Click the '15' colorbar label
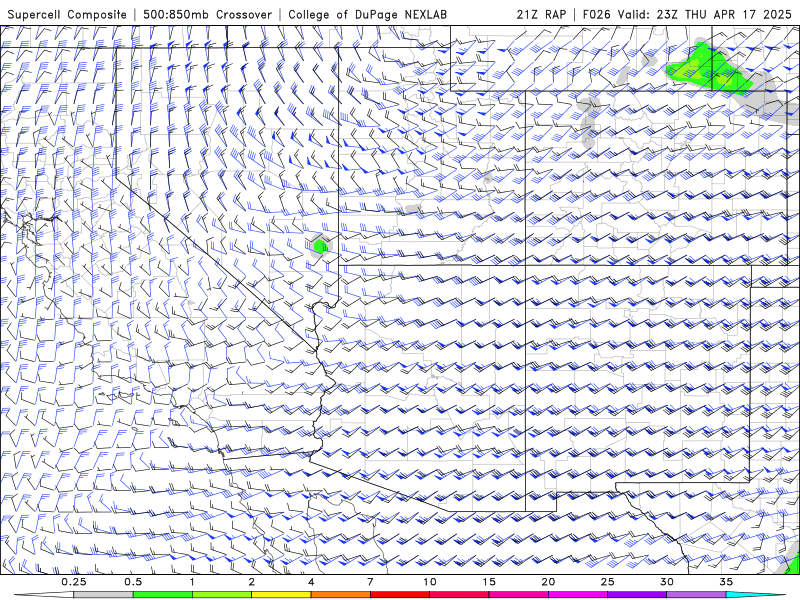Image resolution: width=800 pixels, height=600 pixels. point(489,582)
